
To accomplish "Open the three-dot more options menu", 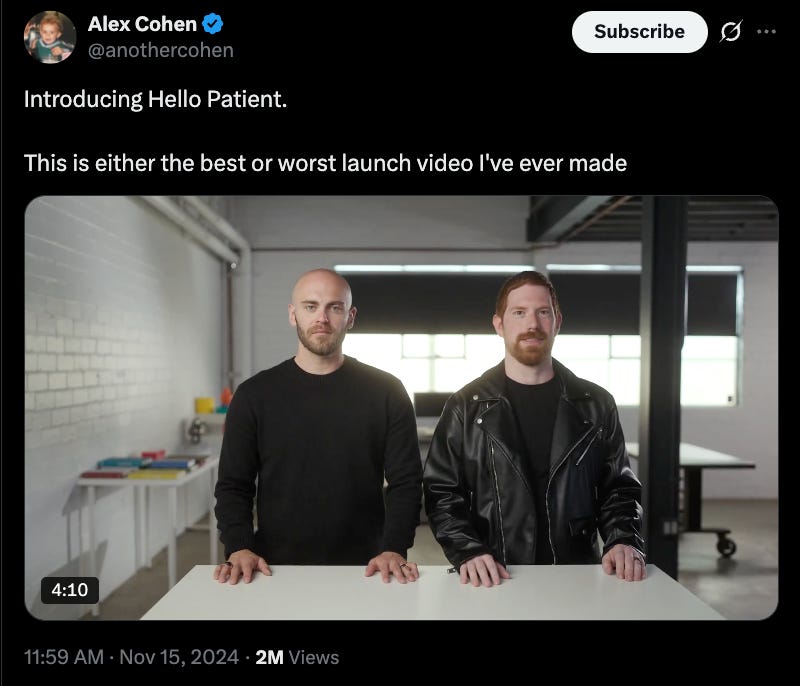I will (766, 32).
